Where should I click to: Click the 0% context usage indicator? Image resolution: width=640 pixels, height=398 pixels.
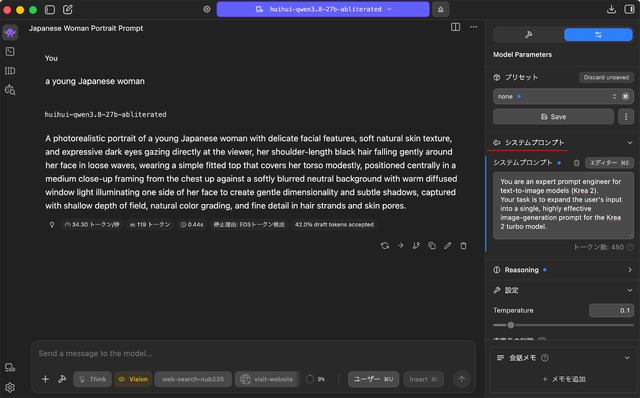tap(316, 379)
